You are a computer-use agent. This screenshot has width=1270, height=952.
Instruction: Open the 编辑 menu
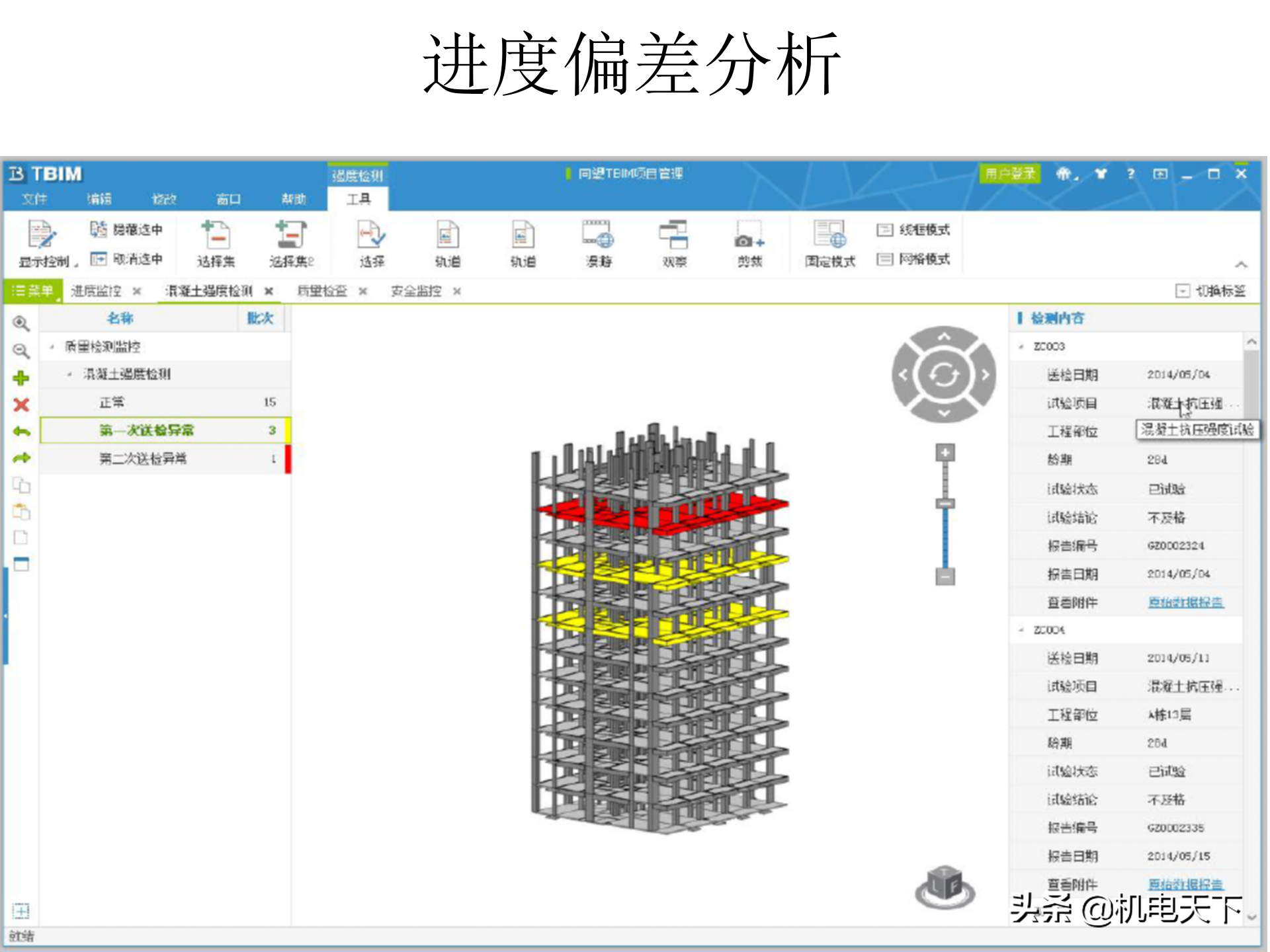[x=99, y=199]
